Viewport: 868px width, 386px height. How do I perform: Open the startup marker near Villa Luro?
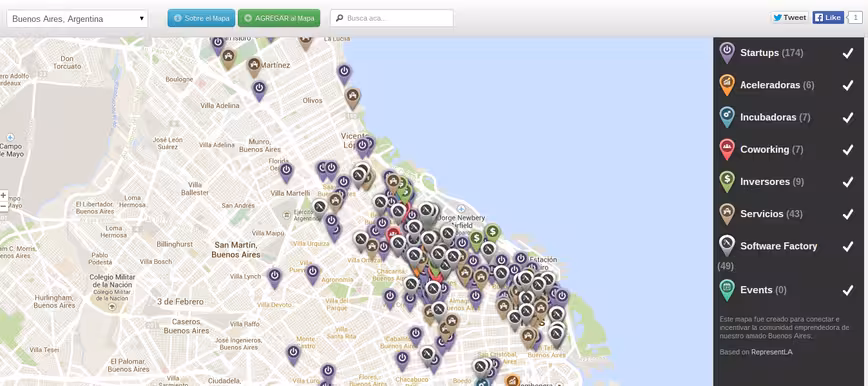click(328, 373)
